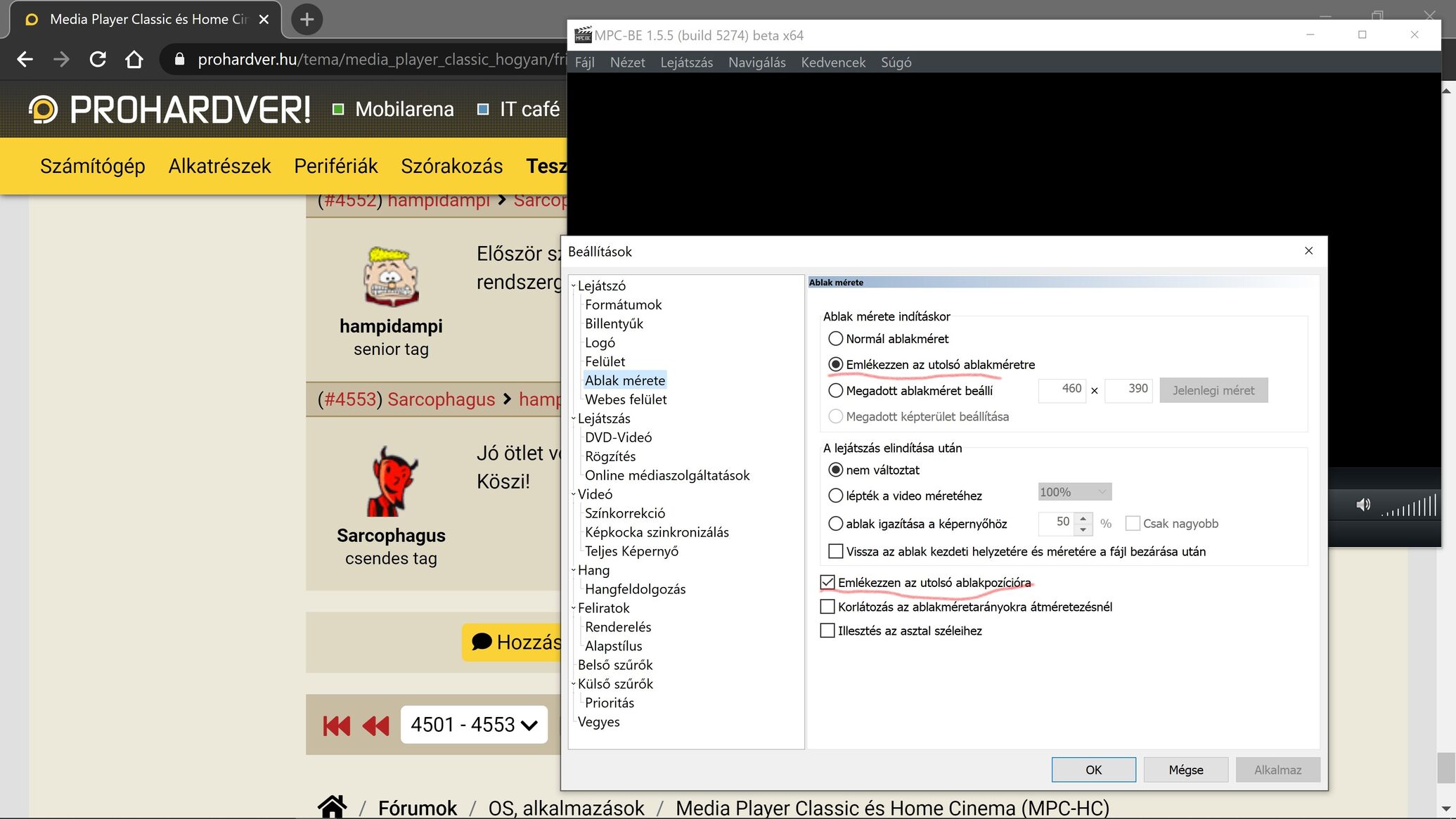Go to previous page of forum thread
This screenshot has height=819, width=1456.
(x=375, y=726)
